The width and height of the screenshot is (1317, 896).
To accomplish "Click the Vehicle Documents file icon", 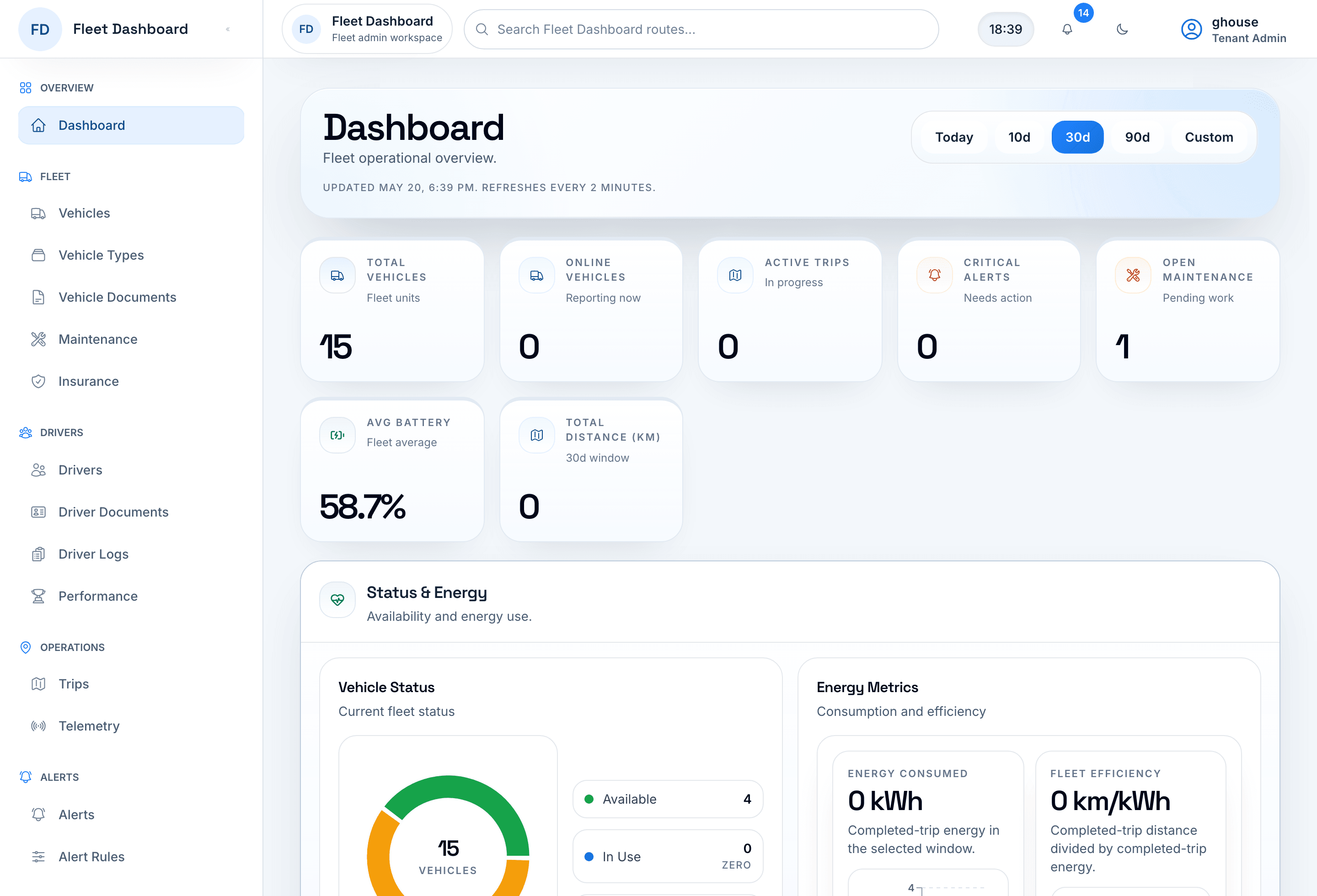I will tap(38, 297).
